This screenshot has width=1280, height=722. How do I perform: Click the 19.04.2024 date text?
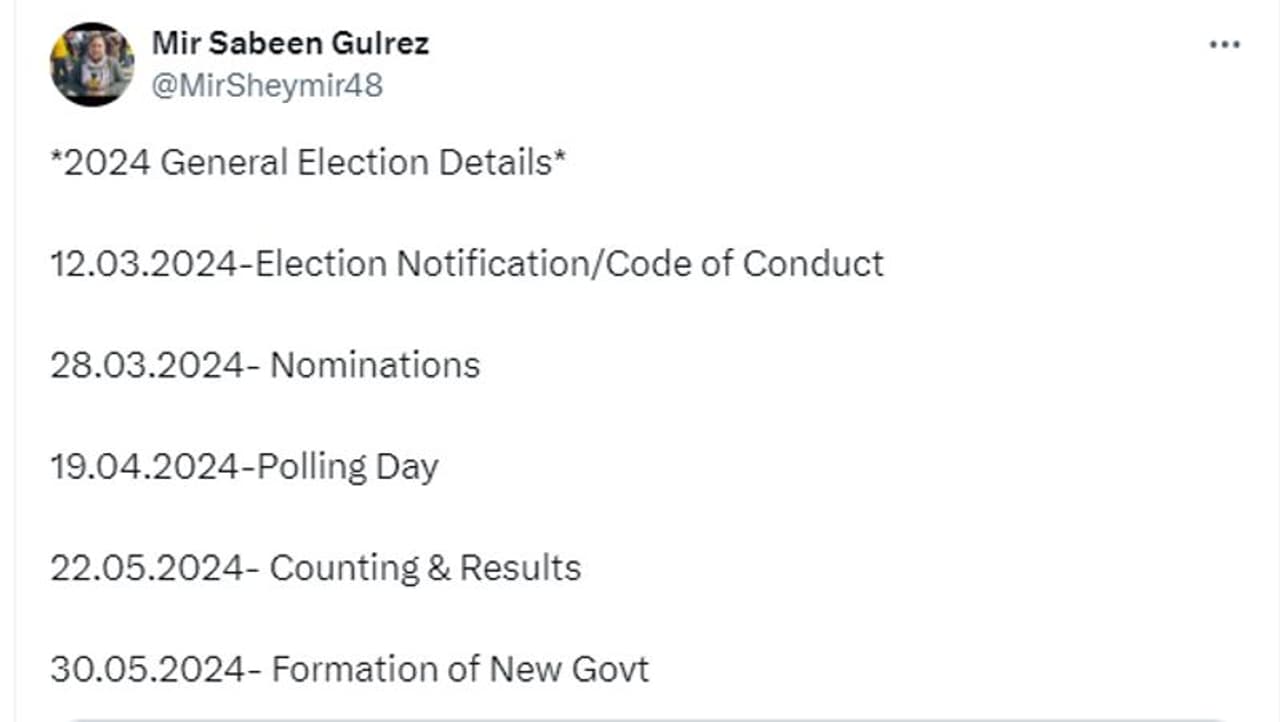pyautogui.click(x=148, y=467)
